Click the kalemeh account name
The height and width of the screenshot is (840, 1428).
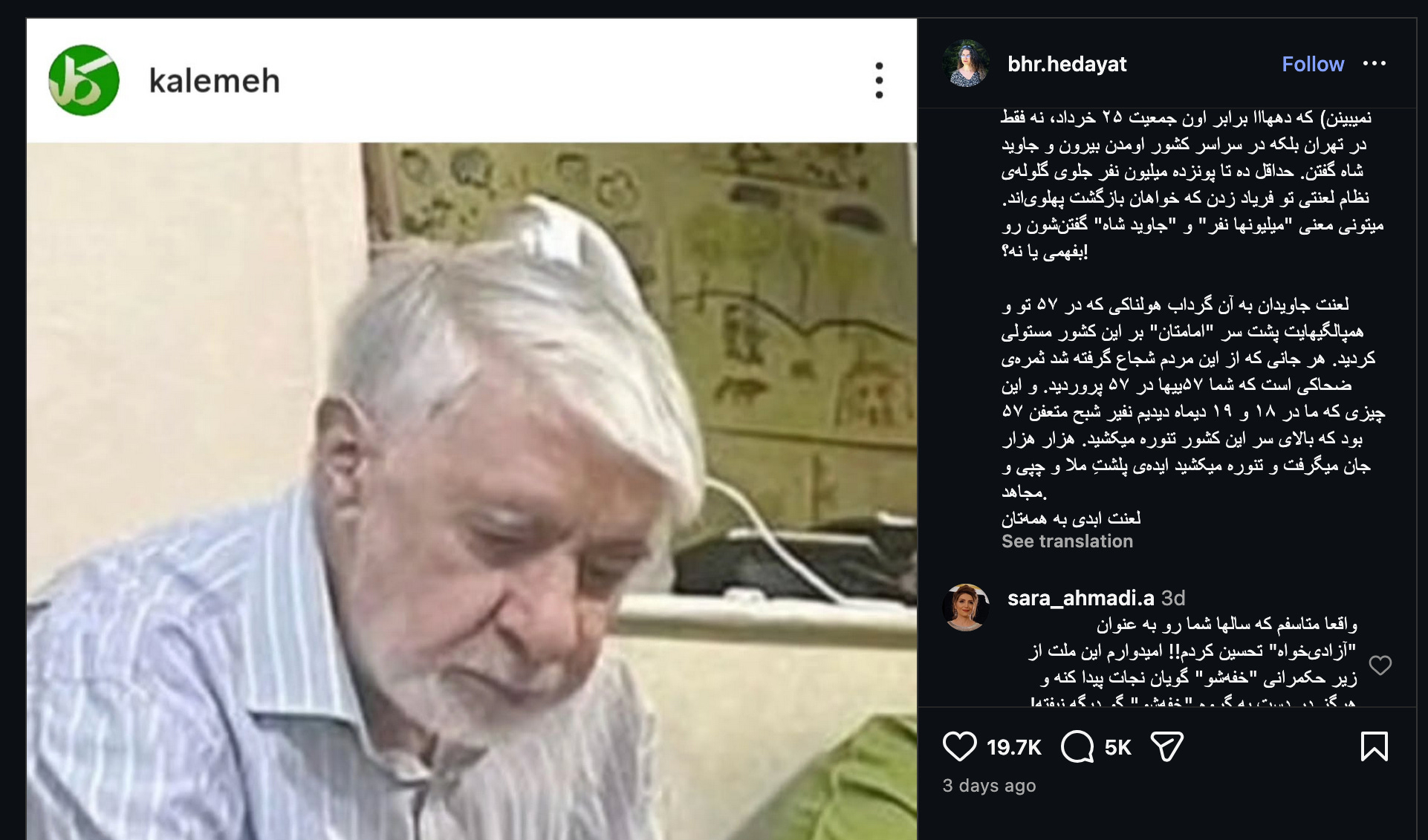[215, 80]
